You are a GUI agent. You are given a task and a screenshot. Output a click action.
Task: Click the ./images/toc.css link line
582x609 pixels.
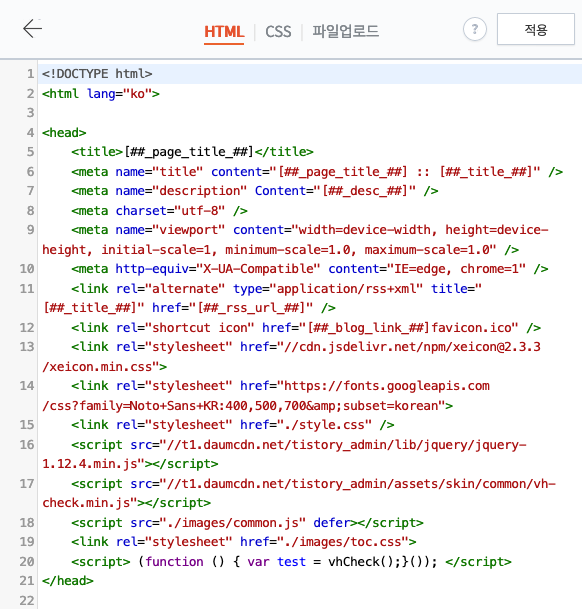point(244,542)
